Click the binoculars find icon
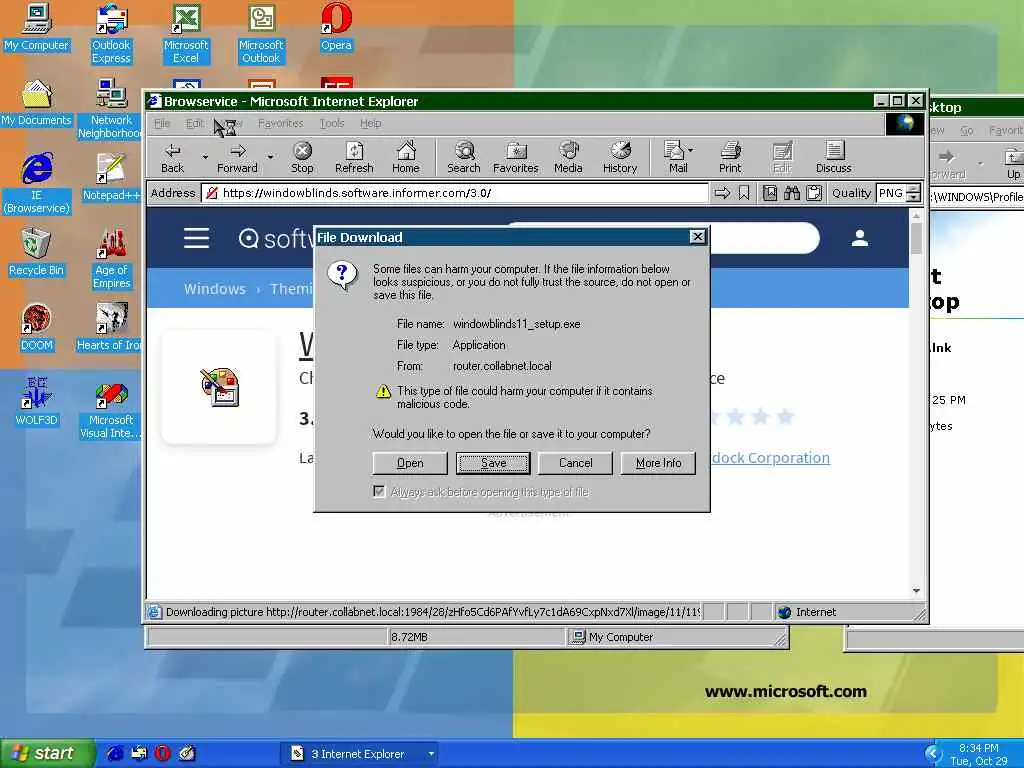The height and width of the screenshot is (768, 1024). coord(792,193)
